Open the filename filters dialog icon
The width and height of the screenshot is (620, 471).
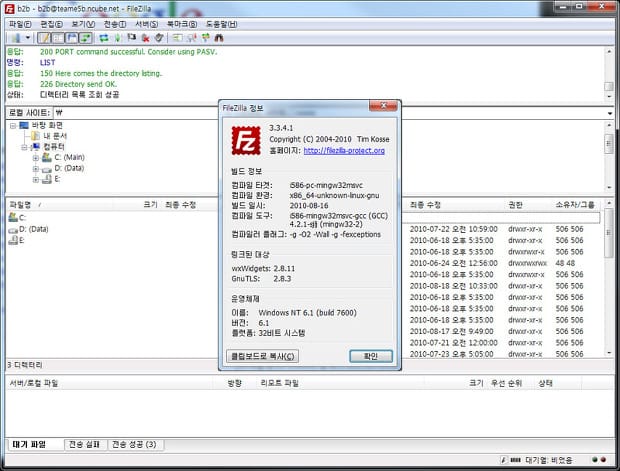point(177,38)
